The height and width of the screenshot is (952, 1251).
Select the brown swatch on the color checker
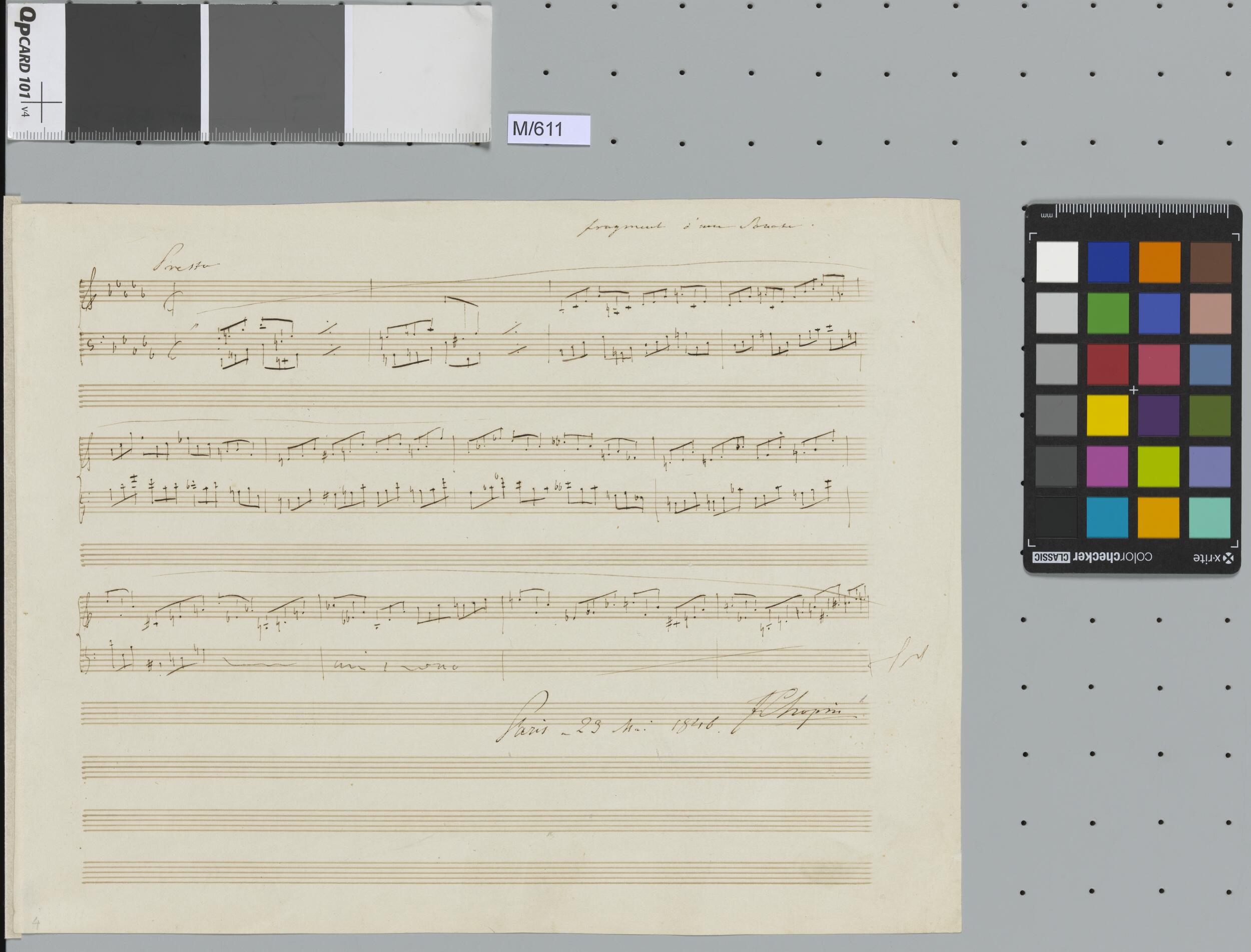coord(1210,262)
